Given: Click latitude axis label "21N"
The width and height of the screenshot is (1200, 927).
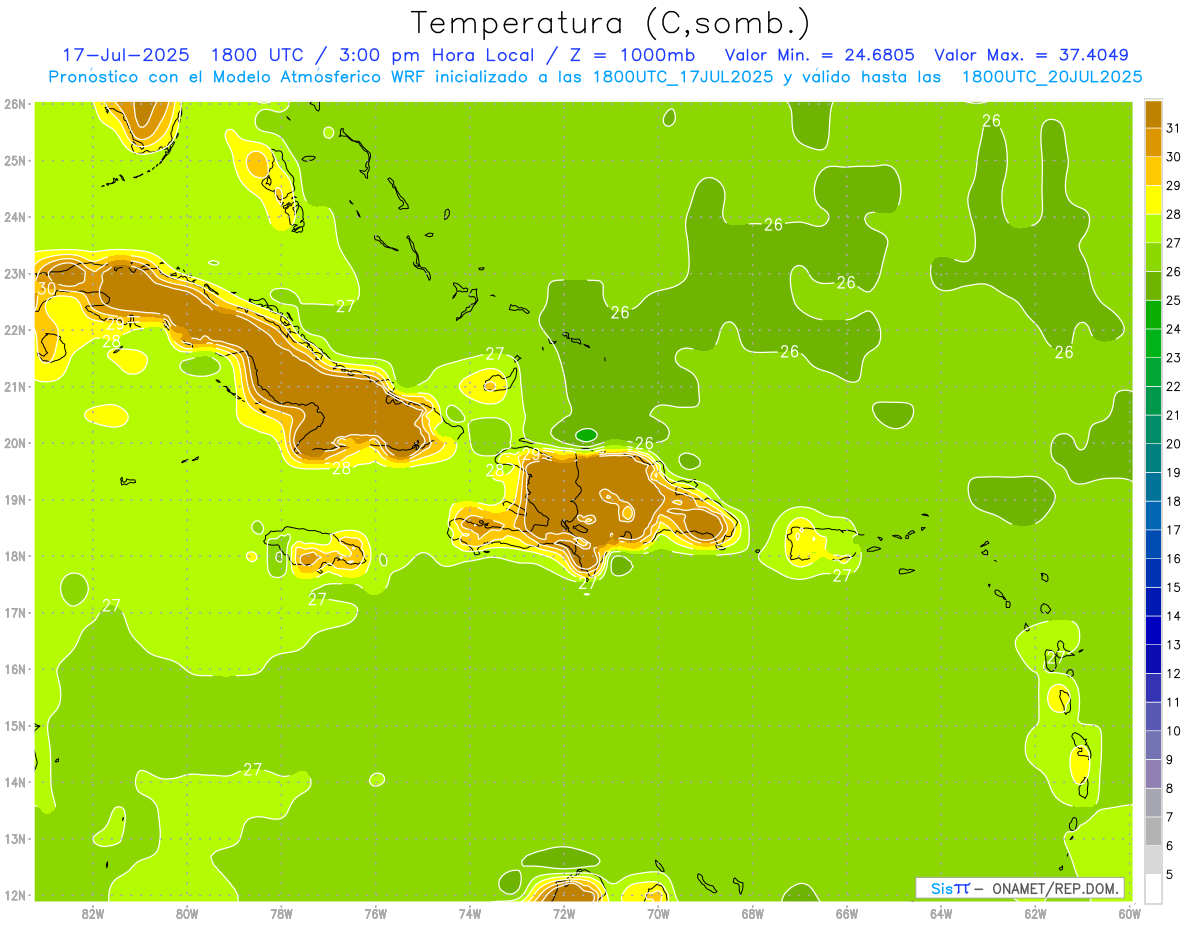Looking at the screenshot, I should click(x=15, y=386).
